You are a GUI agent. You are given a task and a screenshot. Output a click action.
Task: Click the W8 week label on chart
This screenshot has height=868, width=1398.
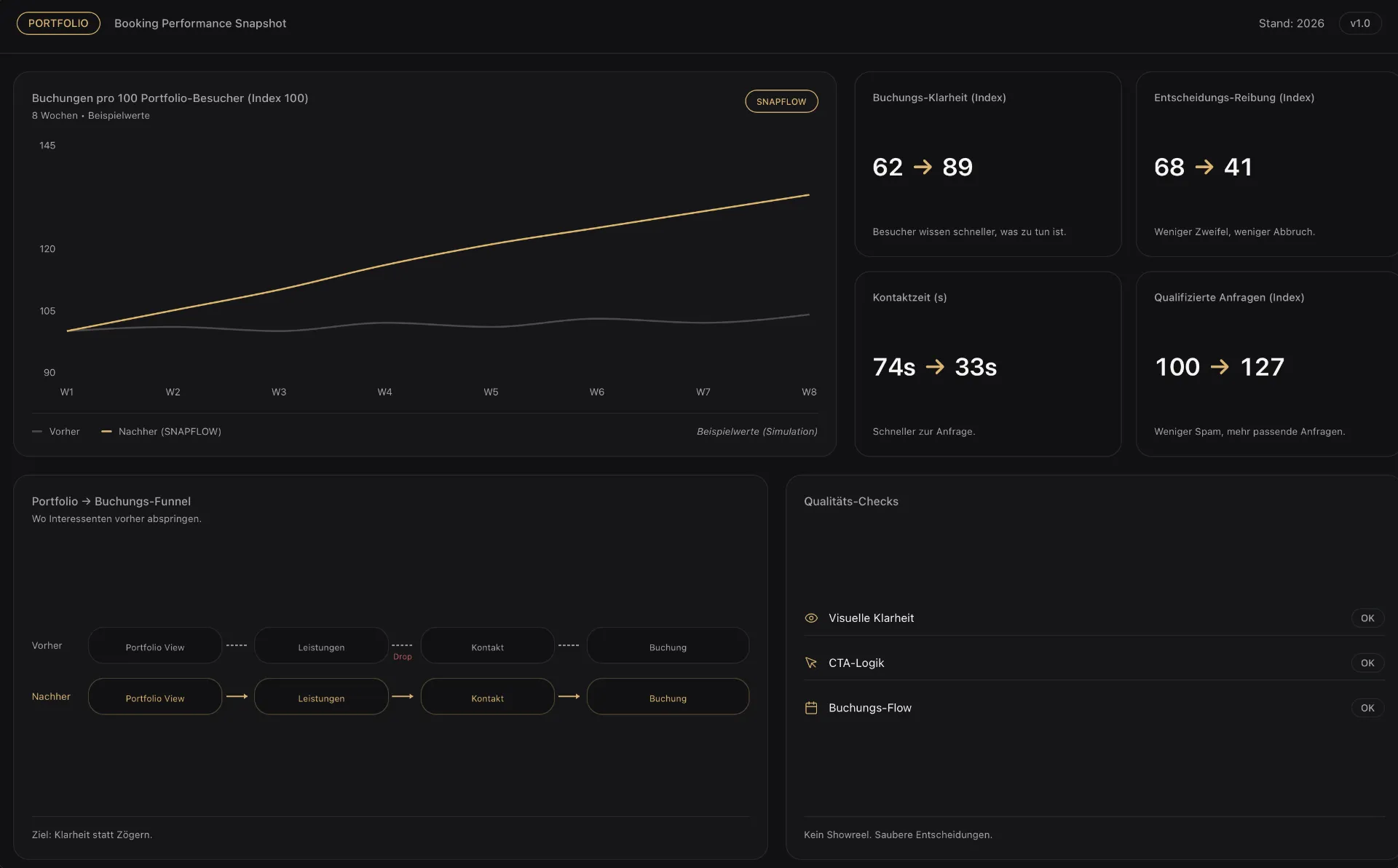(x=809, y=392)
